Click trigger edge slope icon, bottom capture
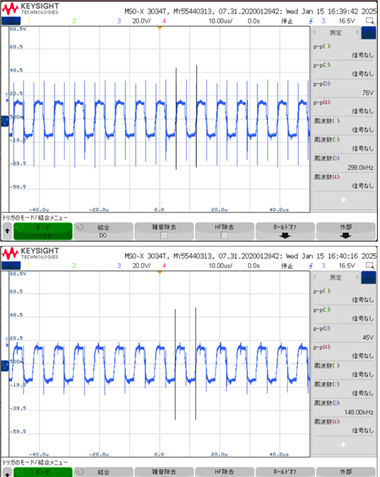 point(311,266)
